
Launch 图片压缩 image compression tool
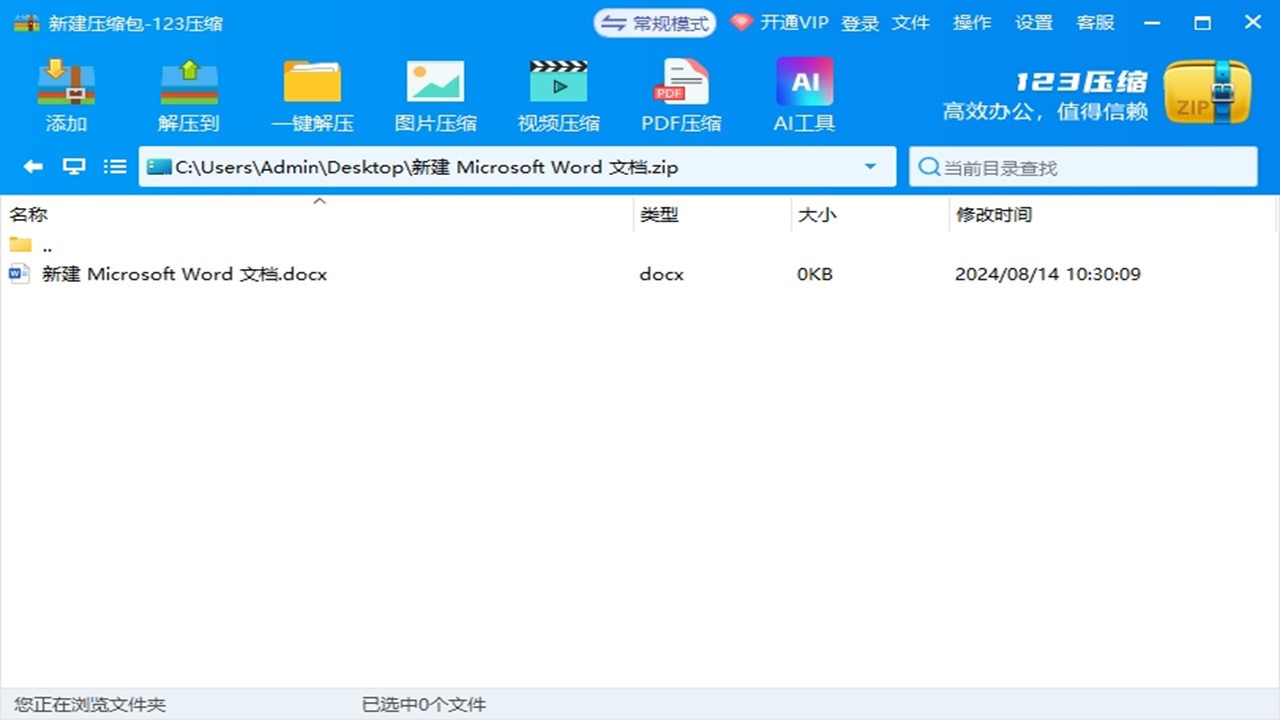pos(435,95)
